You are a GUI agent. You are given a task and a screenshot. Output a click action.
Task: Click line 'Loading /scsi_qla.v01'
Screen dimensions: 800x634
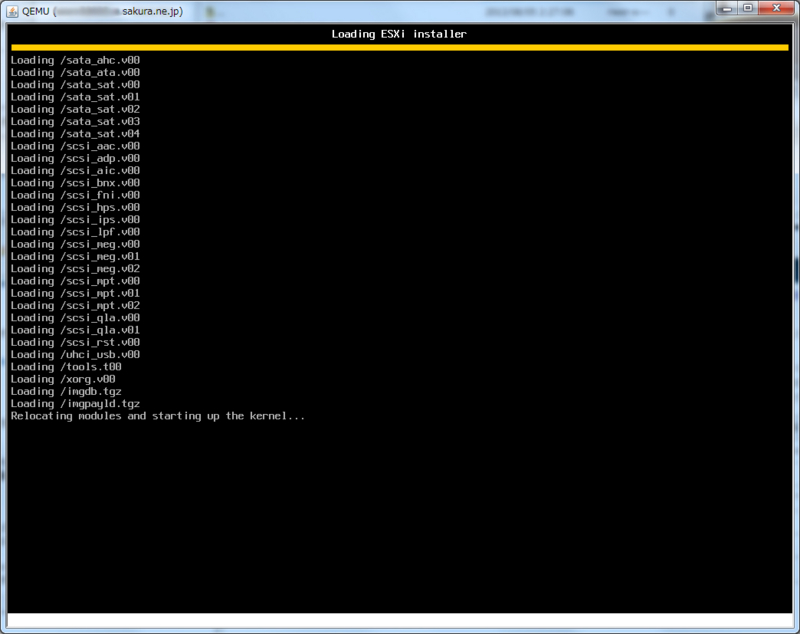click(x=75, y=329)
